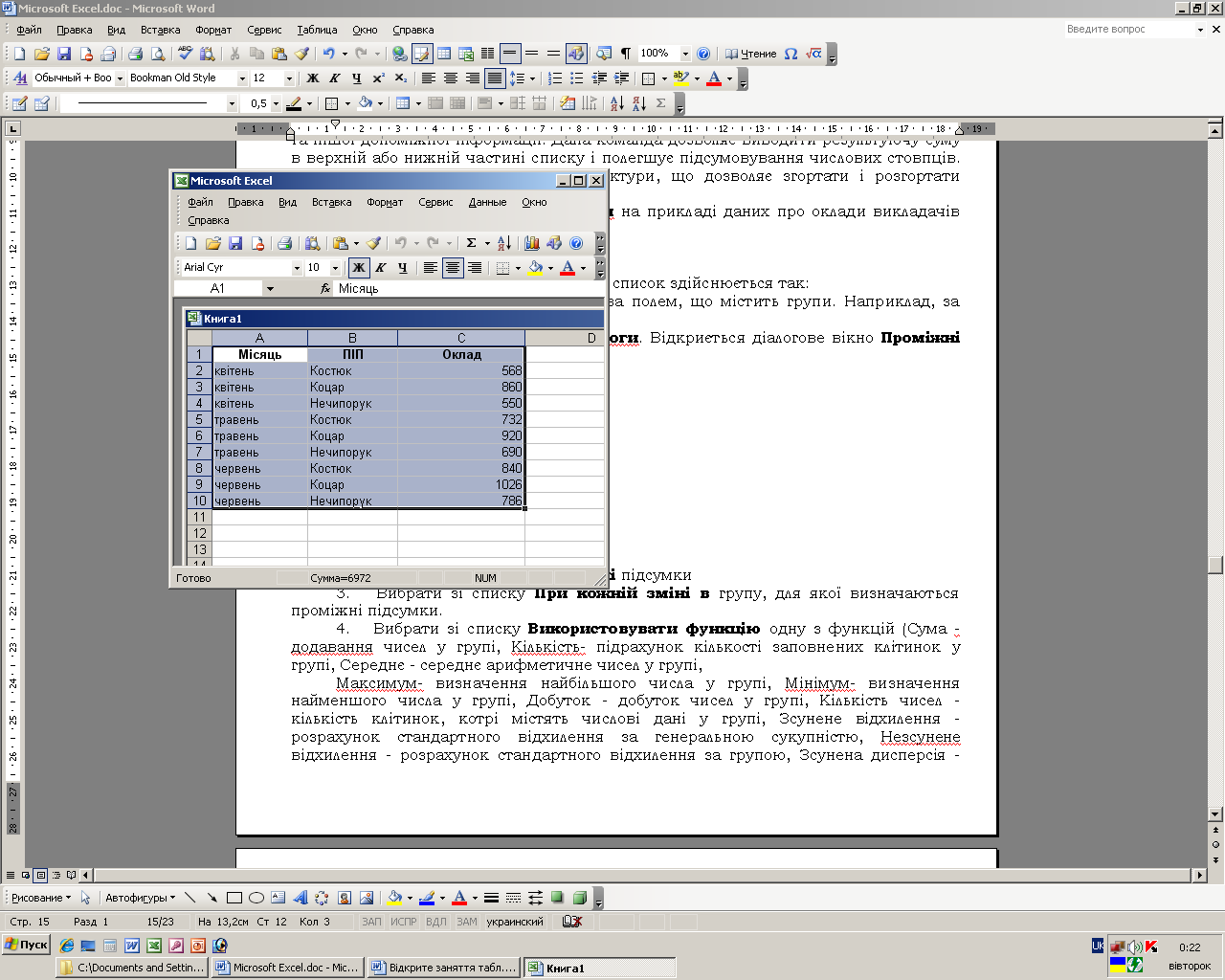Open the AutoShapes (Автофигуры) menu
Screen dimensions: 1225x980
(140, 898)
